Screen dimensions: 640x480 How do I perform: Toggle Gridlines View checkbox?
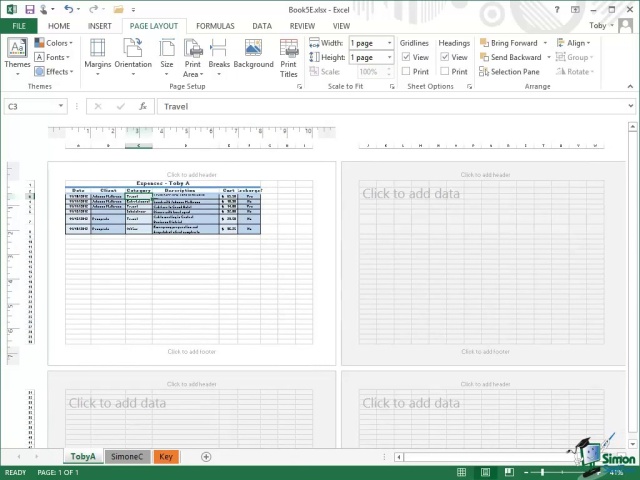click(x=406, y=57)
